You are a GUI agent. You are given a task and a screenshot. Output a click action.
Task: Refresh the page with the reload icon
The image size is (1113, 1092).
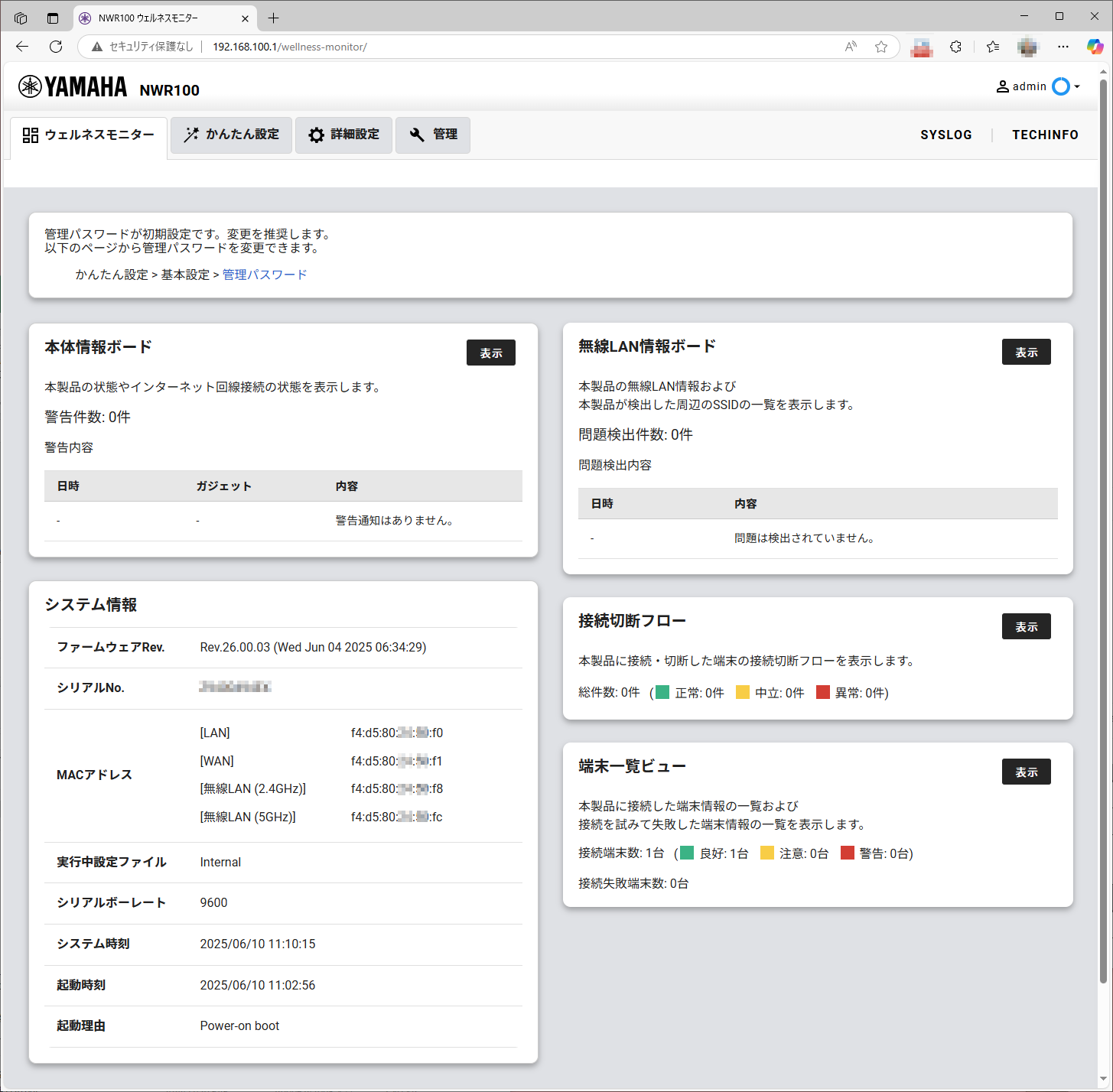[56, 47]
